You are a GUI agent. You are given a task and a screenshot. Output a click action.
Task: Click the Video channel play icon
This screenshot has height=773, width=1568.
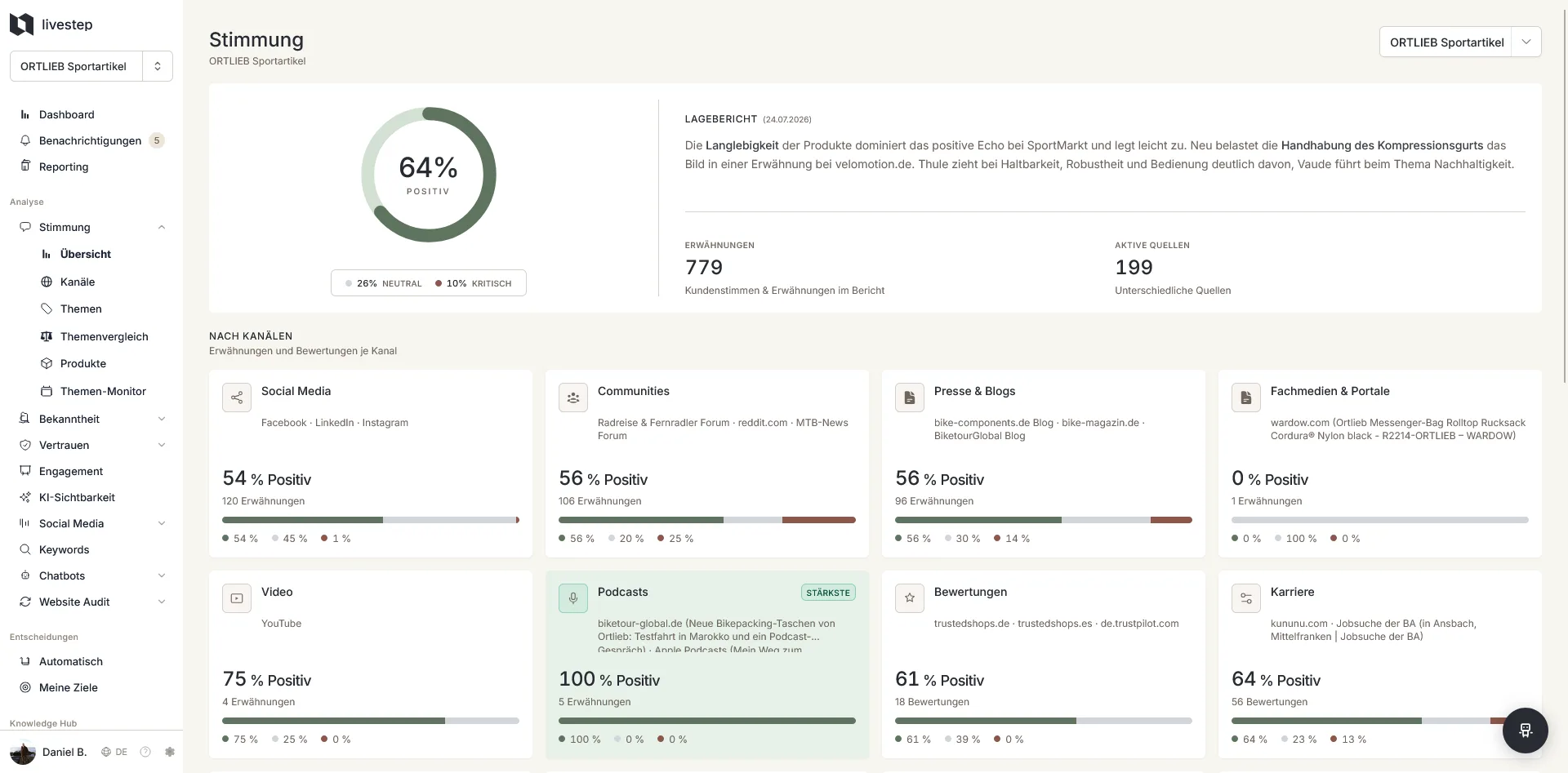237,598
